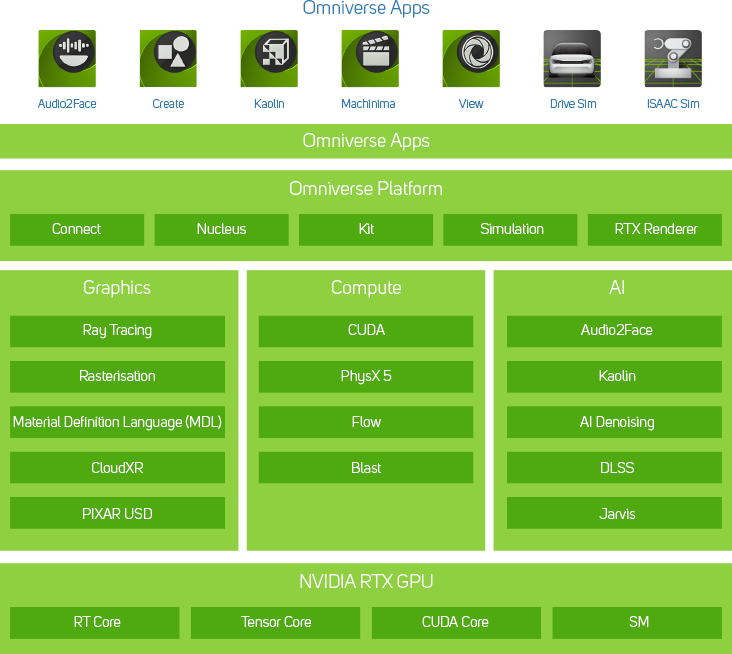Image resolution: width=732 pixels, height=654 pixels.
Task: Open the Audio2Face app icon
Action: 67,58
